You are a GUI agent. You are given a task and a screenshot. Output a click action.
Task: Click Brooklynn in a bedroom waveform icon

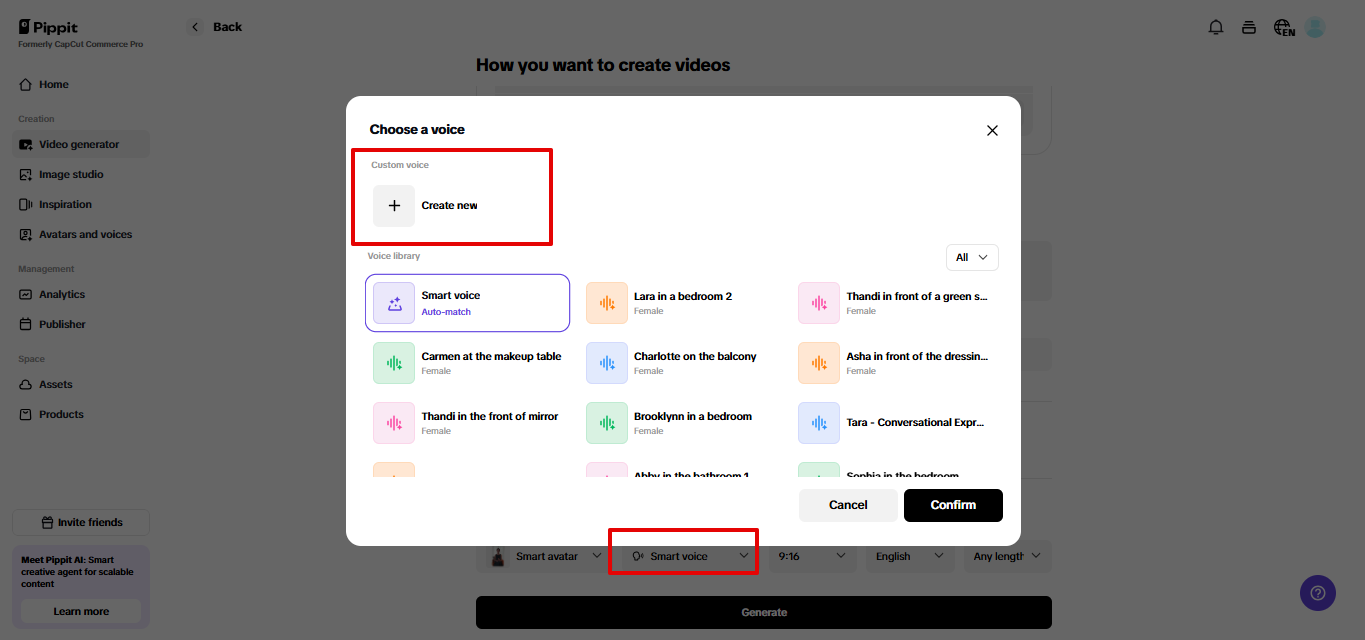point(607,423)
